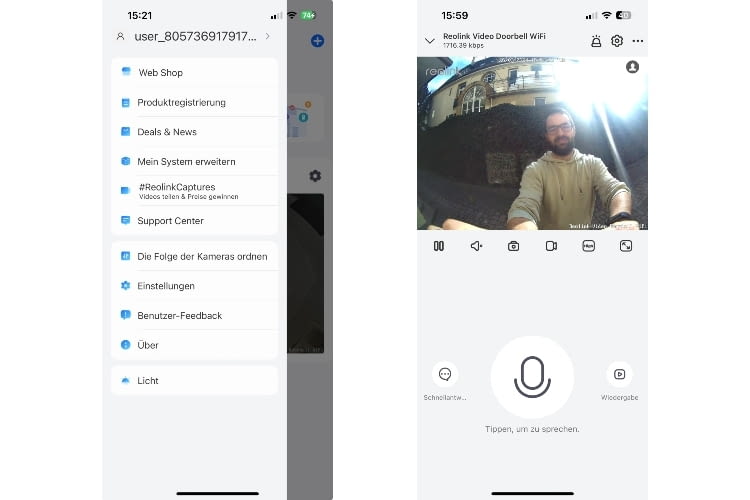Image resolution: width=750 pixels, height=500 pixels.
Task: Open doorbell settings gear icon
Action: 617,41
